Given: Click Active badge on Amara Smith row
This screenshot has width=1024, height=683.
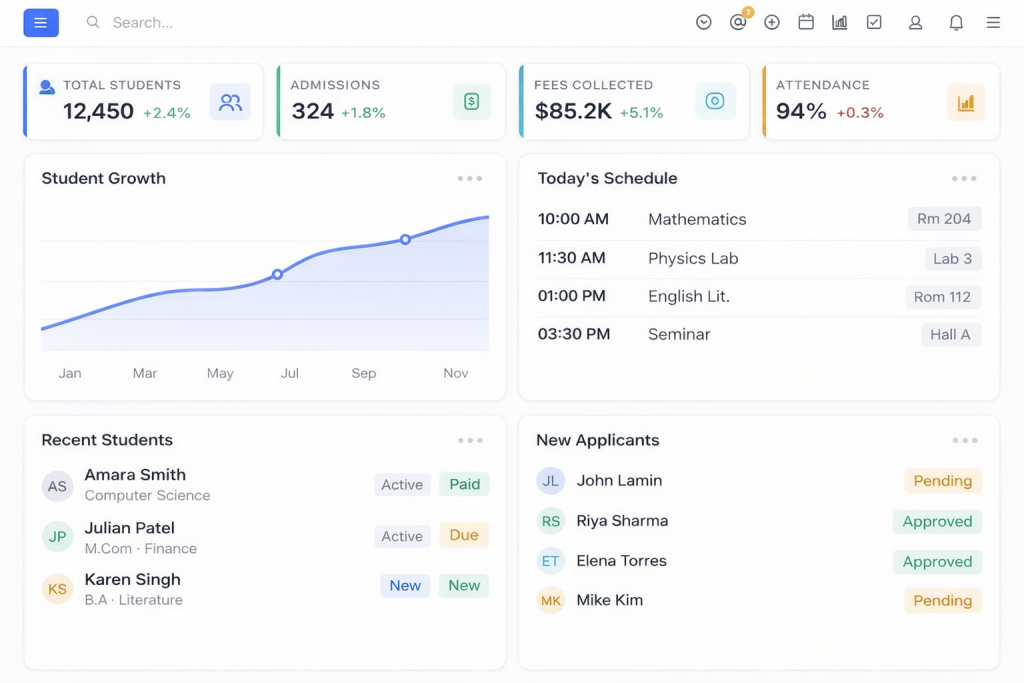Looking at the screenshot, I should click(402, 484).
